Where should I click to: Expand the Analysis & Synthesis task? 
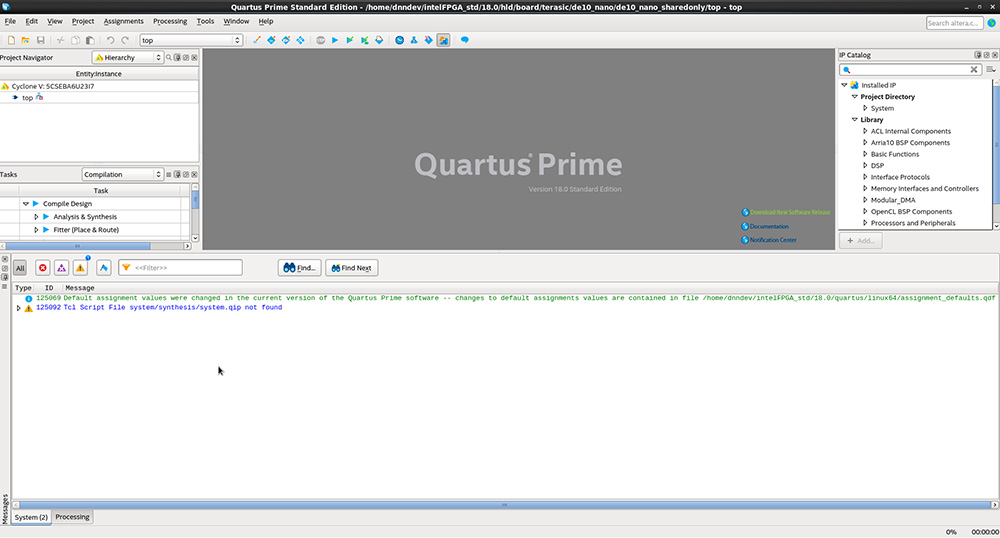coord(36,217)
